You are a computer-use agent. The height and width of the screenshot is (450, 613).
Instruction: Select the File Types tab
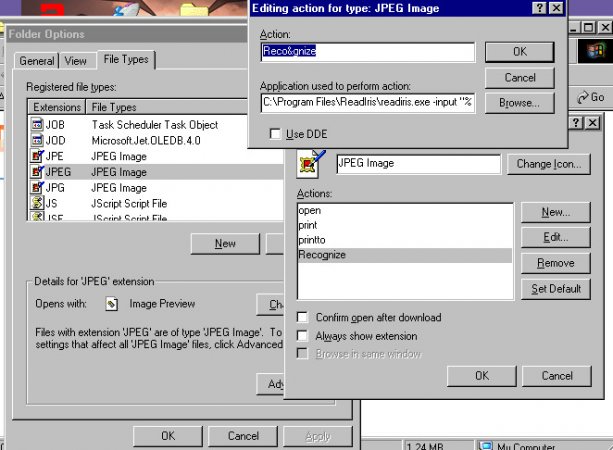coord(126,59)
